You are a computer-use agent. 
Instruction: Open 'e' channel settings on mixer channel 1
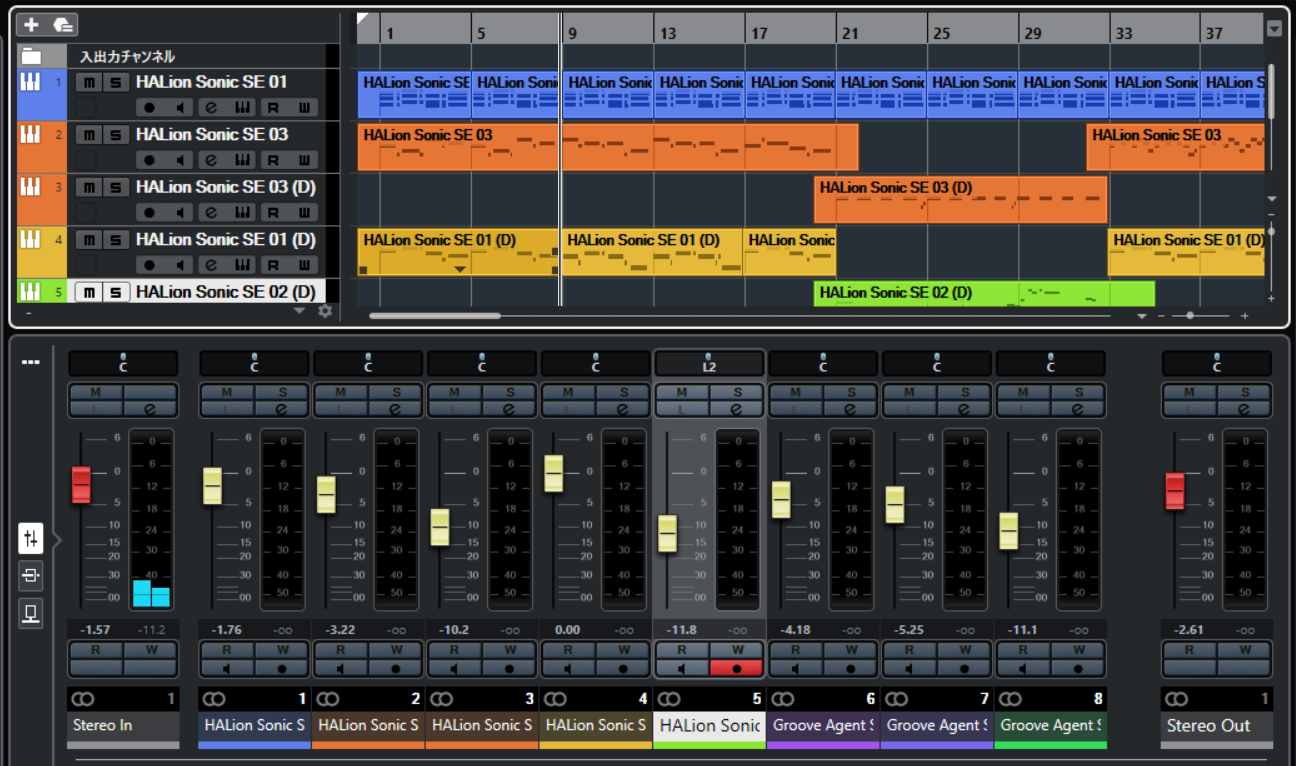click(x=282, y=409)
